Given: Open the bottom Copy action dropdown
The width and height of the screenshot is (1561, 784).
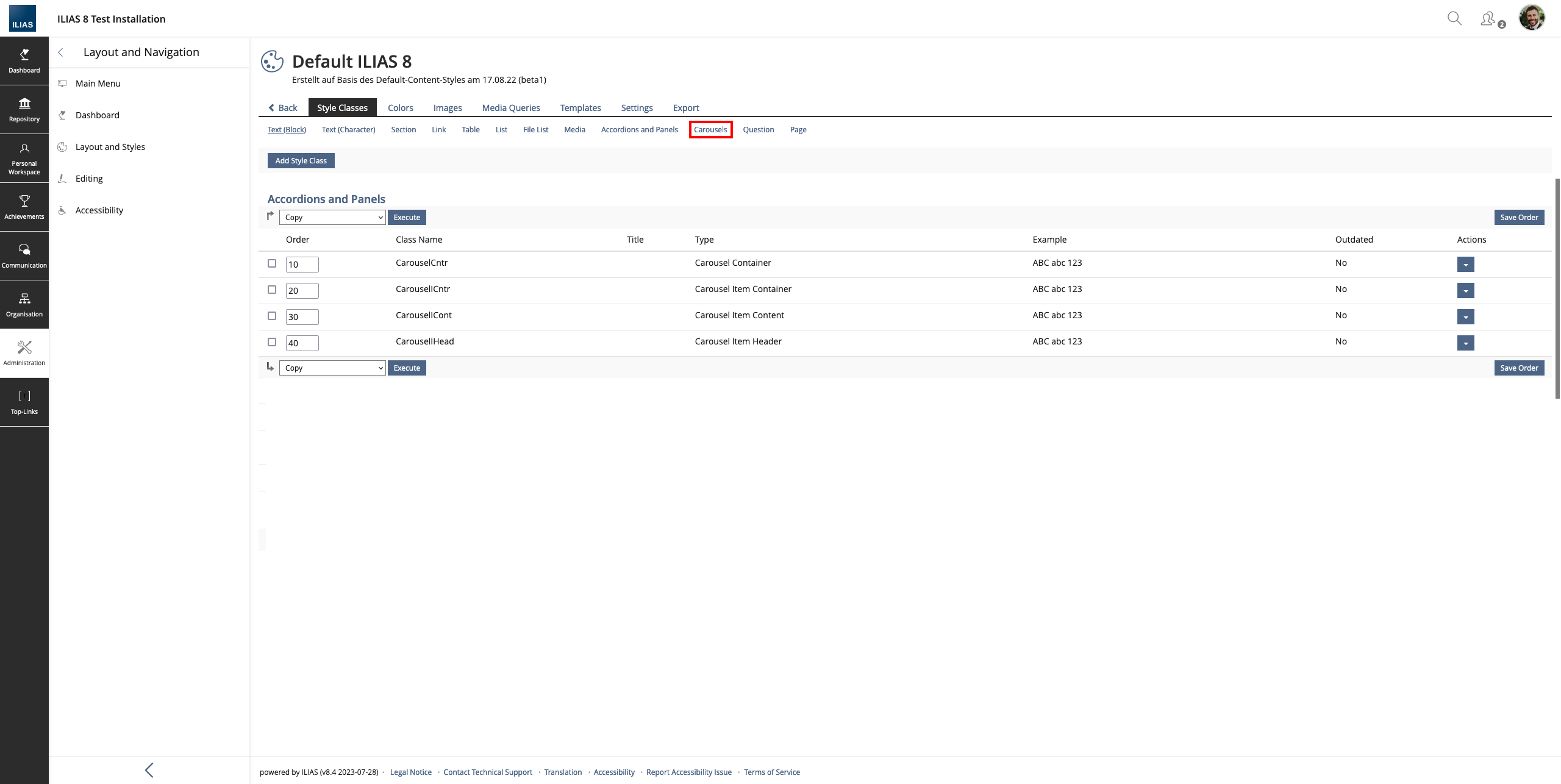Looking at the screenshot, I should click(x=332, y=368).
